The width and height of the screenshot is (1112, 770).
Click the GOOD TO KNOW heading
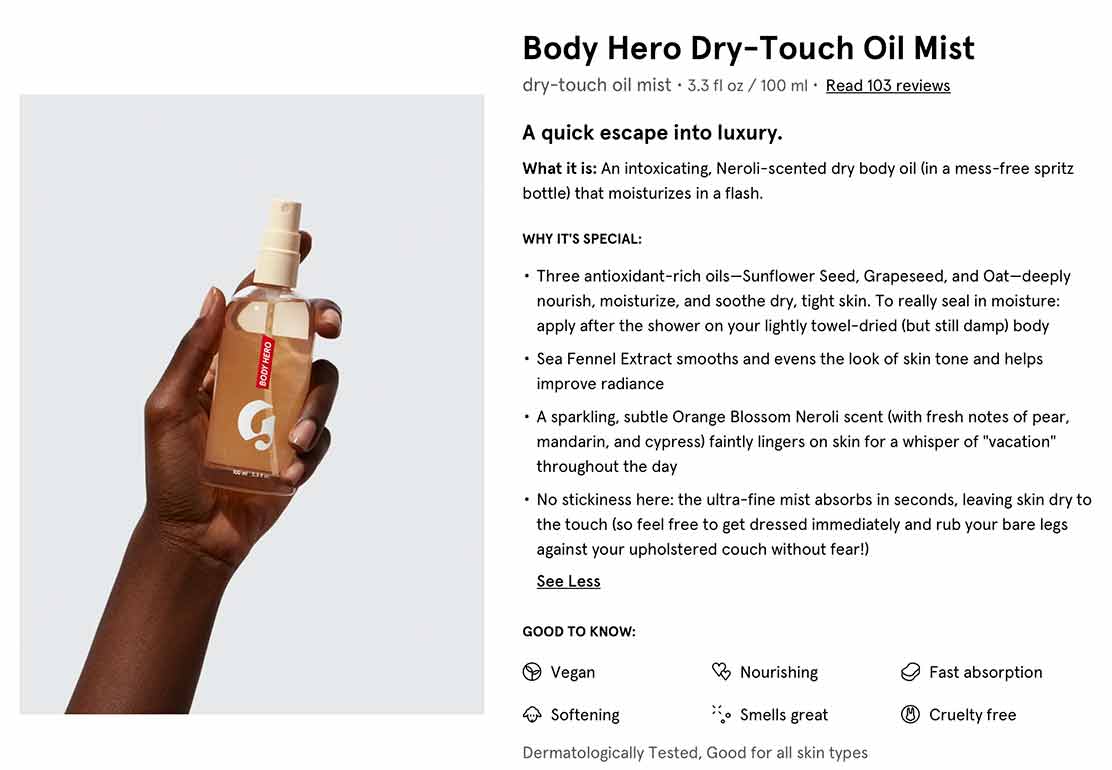[579, 632]
